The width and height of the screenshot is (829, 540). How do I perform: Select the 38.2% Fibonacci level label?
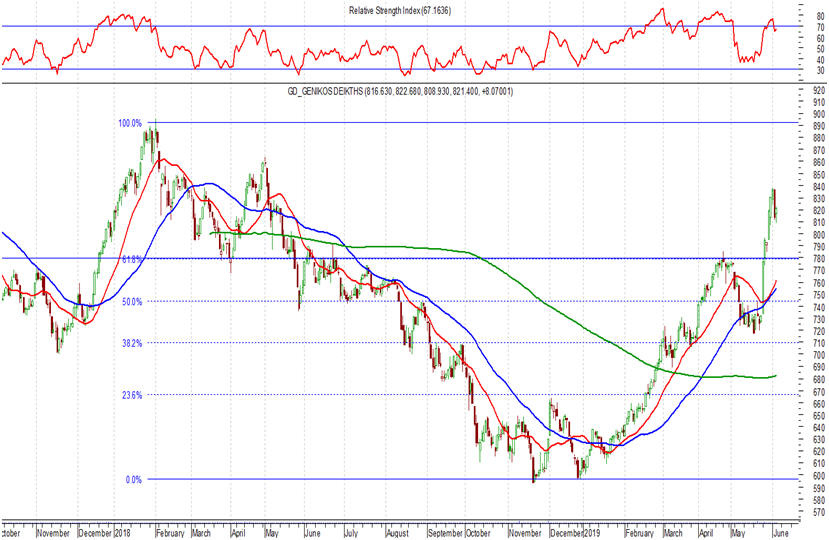tap(132, 343)
